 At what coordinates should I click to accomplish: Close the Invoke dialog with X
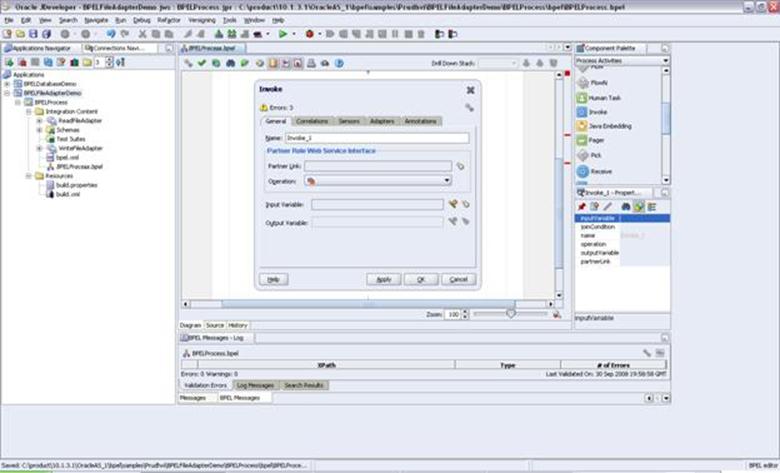[470, 90]
